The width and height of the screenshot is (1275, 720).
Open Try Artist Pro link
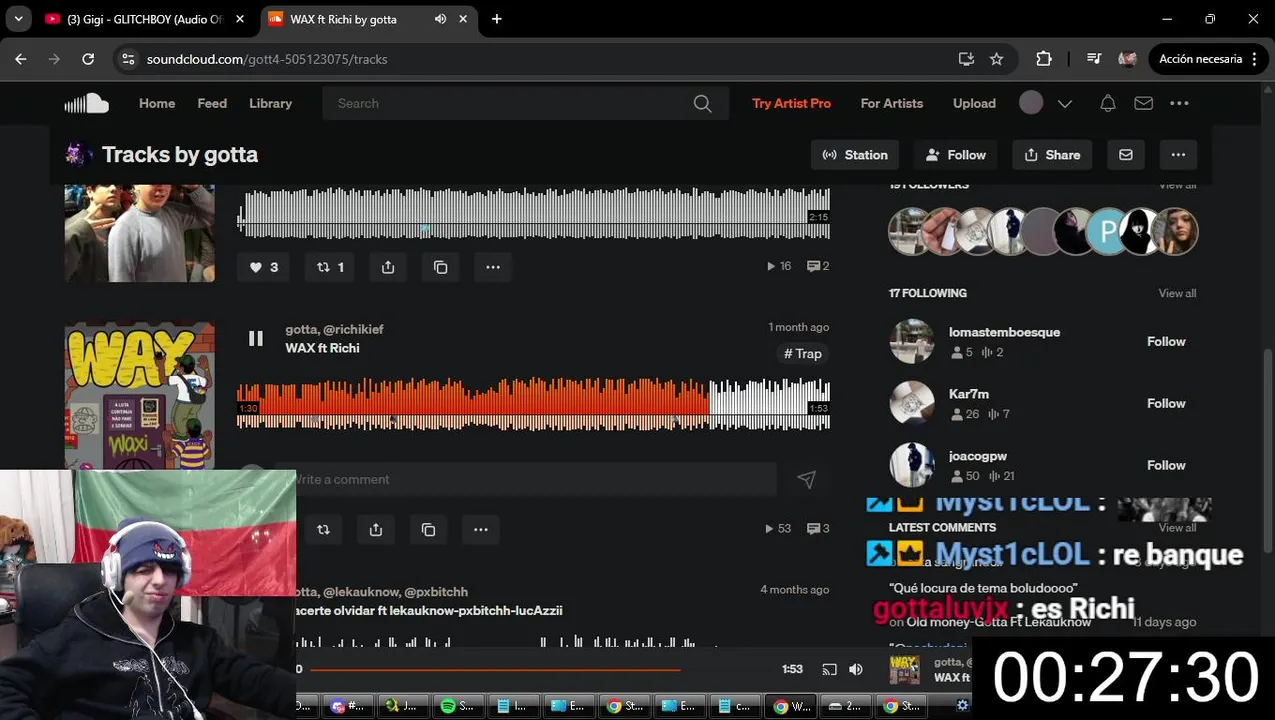click(791, 103)
